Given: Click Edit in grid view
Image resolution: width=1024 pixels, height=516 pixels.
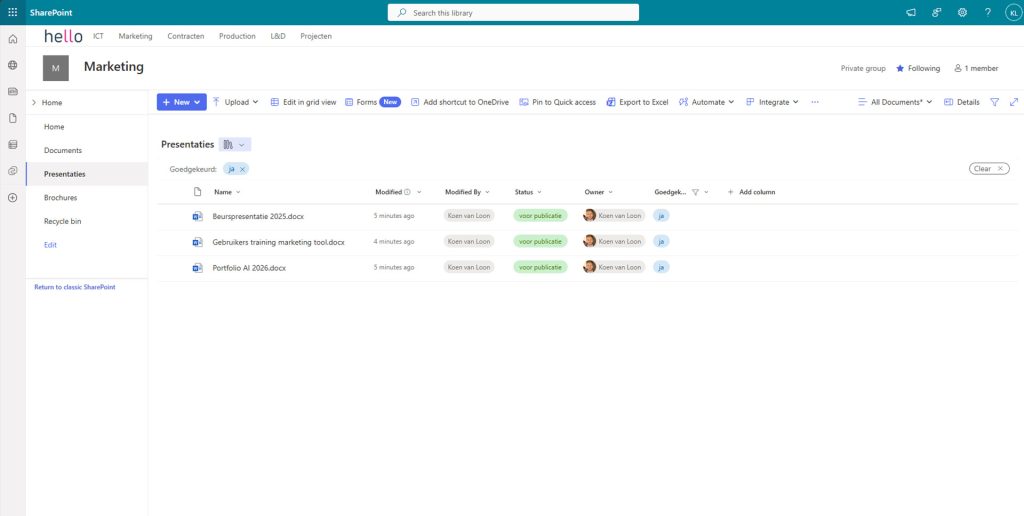Looking at the screenshot, I should click(304, 102).
